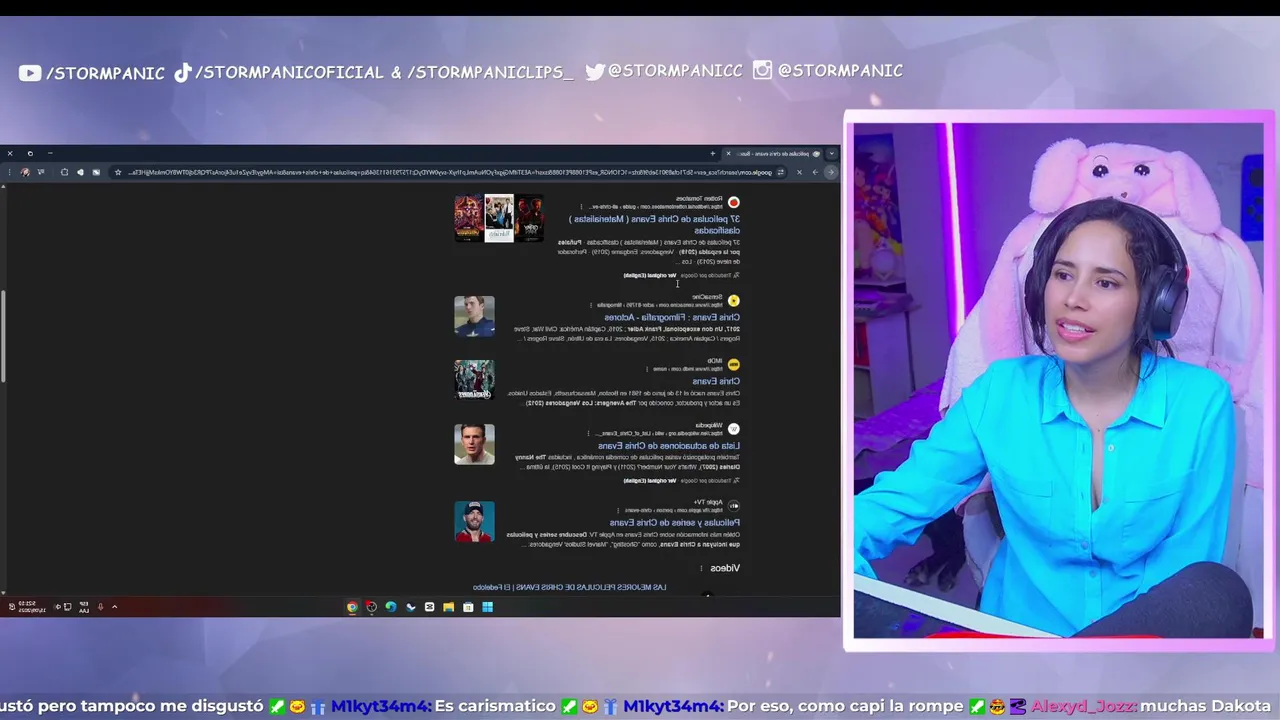Open 'Películas y series de Chris Evans' Apple TV link
Image resolution: width=1280 pixels, height=720 pixels.
point(675,522)
